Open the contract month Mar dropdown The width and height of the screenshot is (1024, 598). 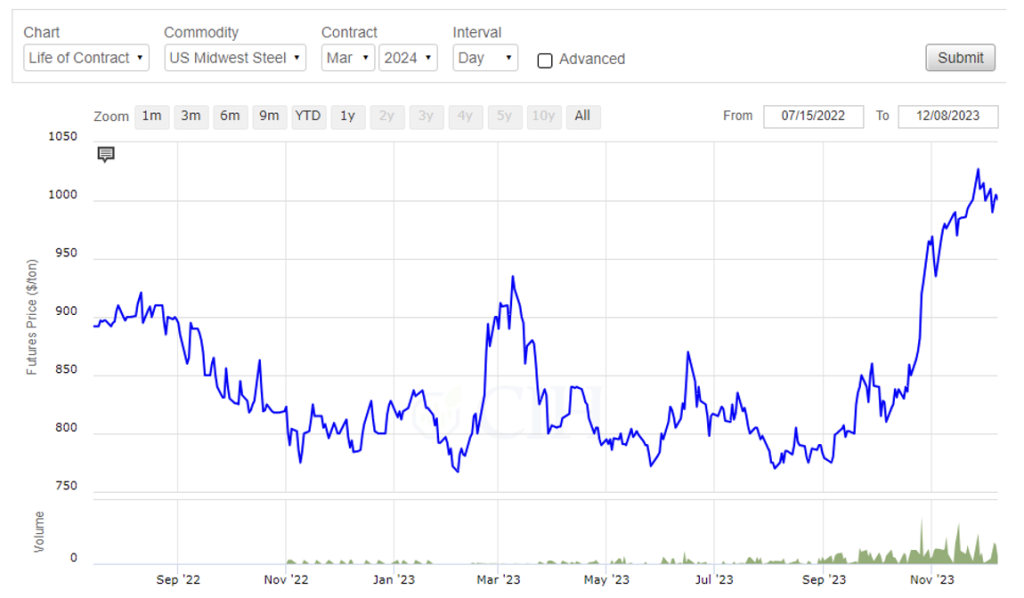pos(347,58)
